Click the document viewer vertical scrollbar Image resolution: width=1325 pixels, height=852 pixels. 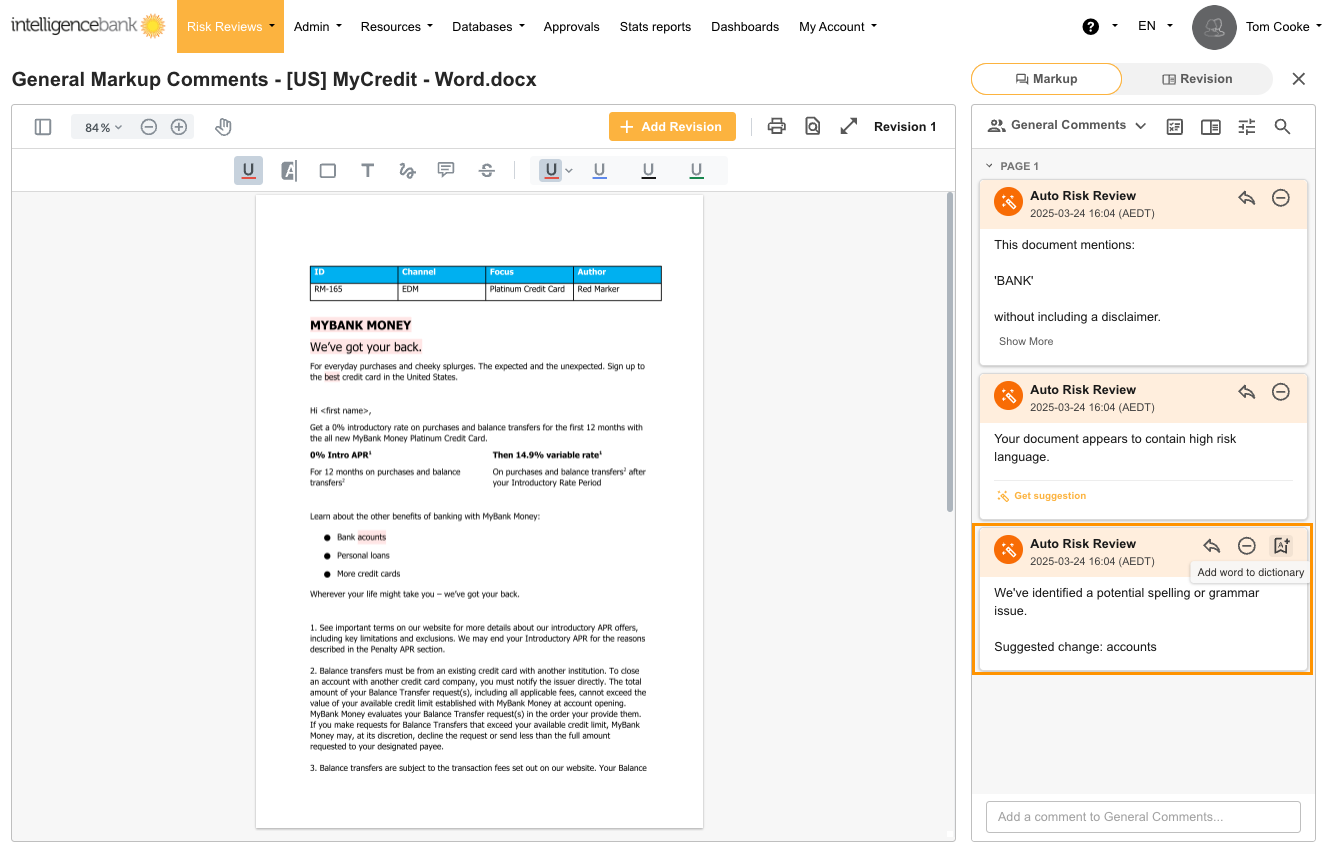(950, 352)
